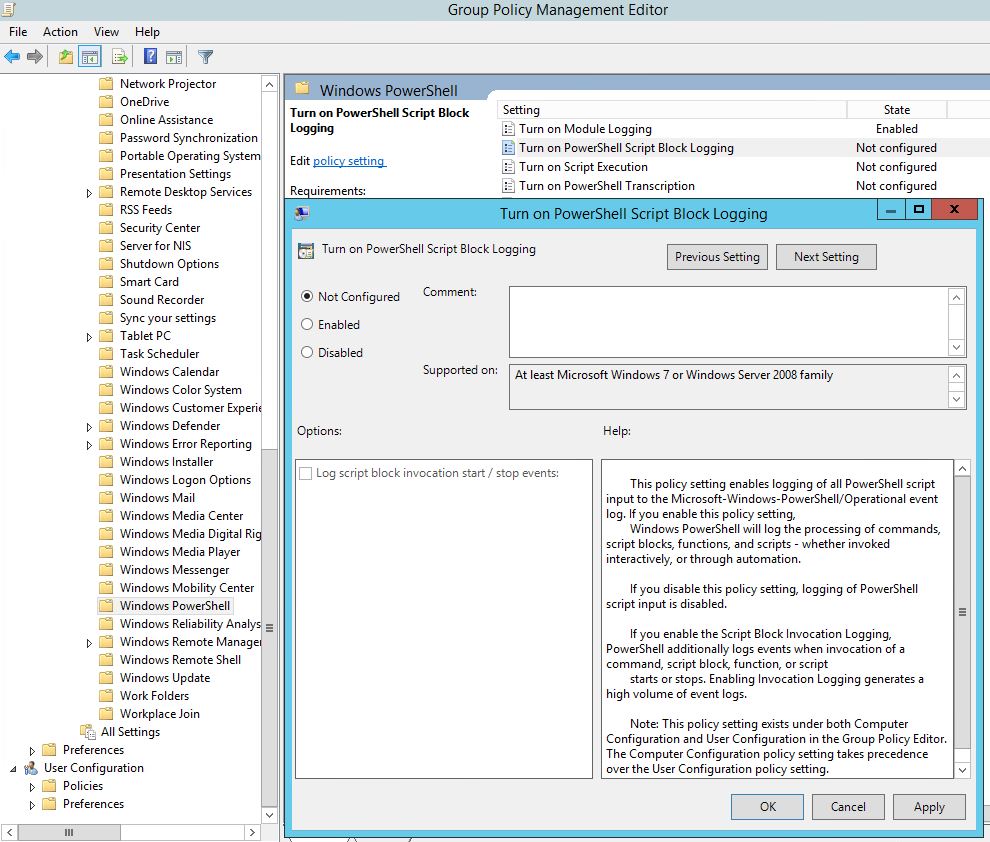Screen dimensions: 990x842
Task: Click the Next Setting button
Action: pyautogui.click(x=826, y=257)
